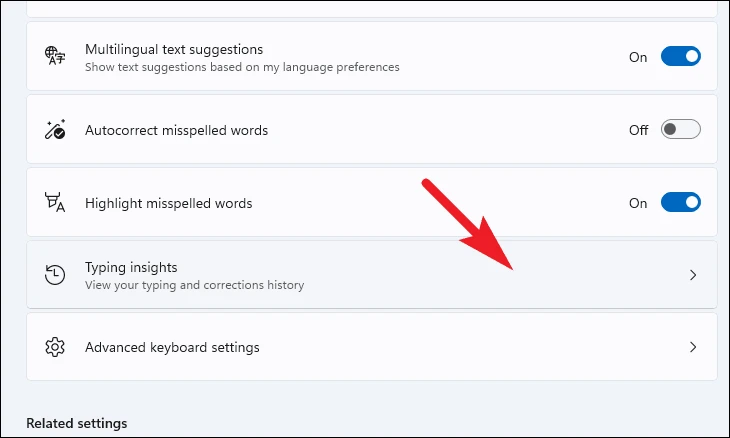
Task: Click the Typing insights clock history icon
Action: (55, 275)
